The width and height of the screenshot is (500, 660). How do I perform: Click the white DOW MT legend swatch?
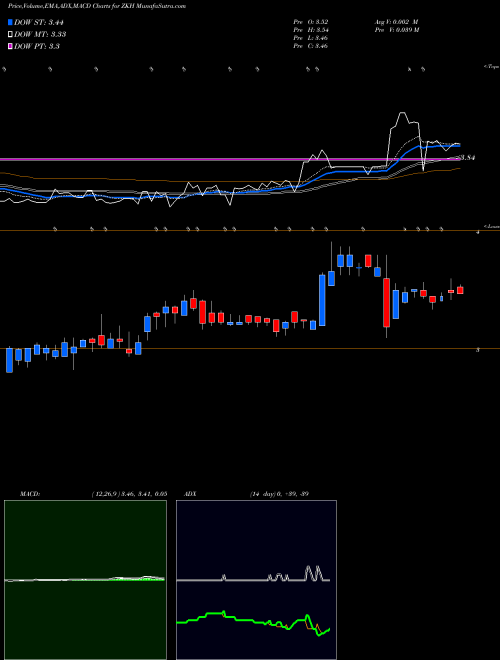pyautogui.click(x=10, y=35)
